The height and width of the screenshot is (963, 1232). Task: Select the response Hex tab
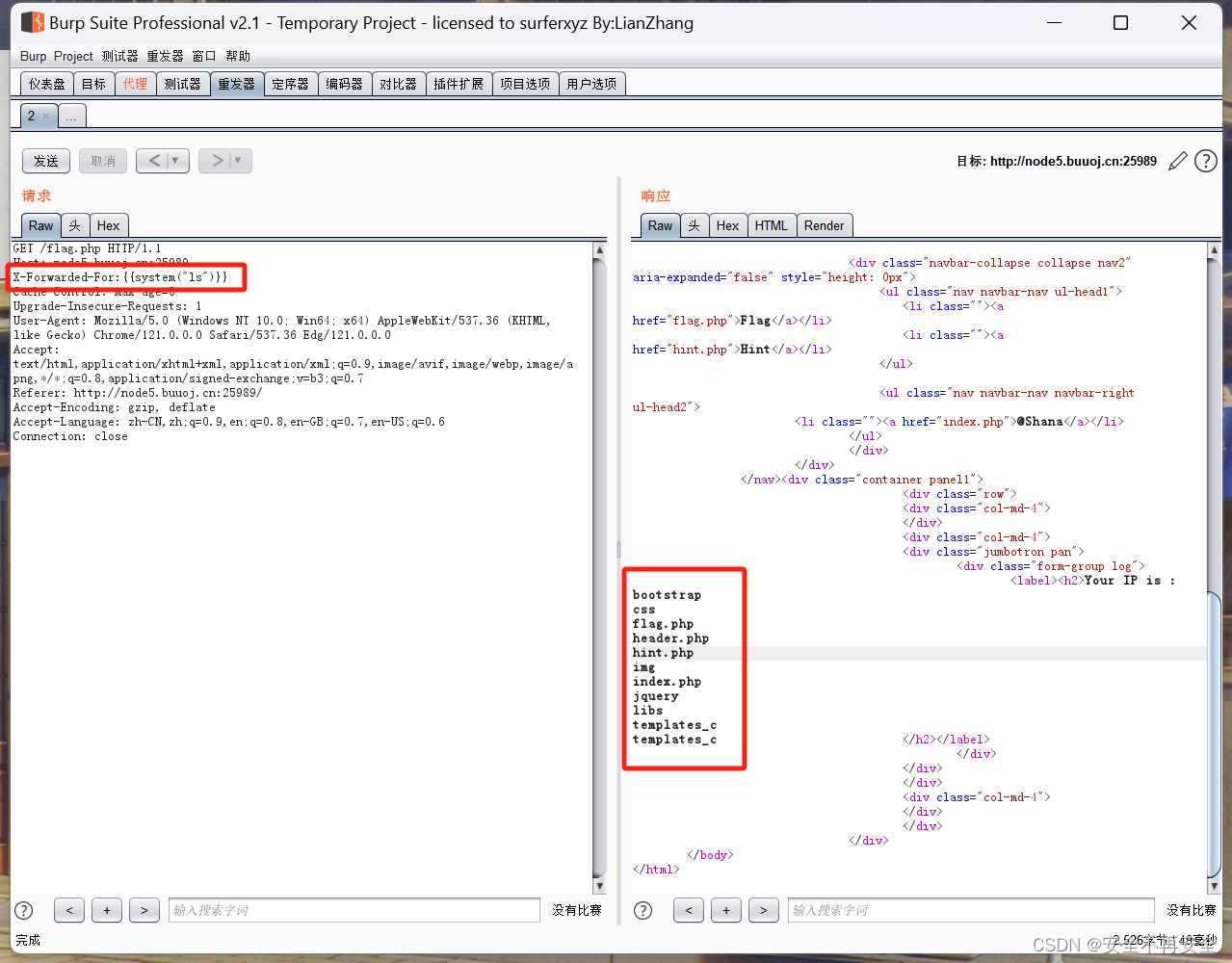coord(727,225)
